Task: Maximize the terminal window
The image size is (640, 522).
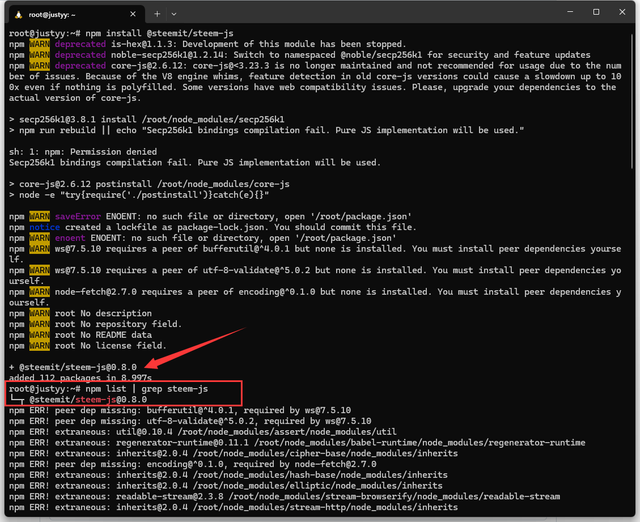Action: [x=596, y=12]
